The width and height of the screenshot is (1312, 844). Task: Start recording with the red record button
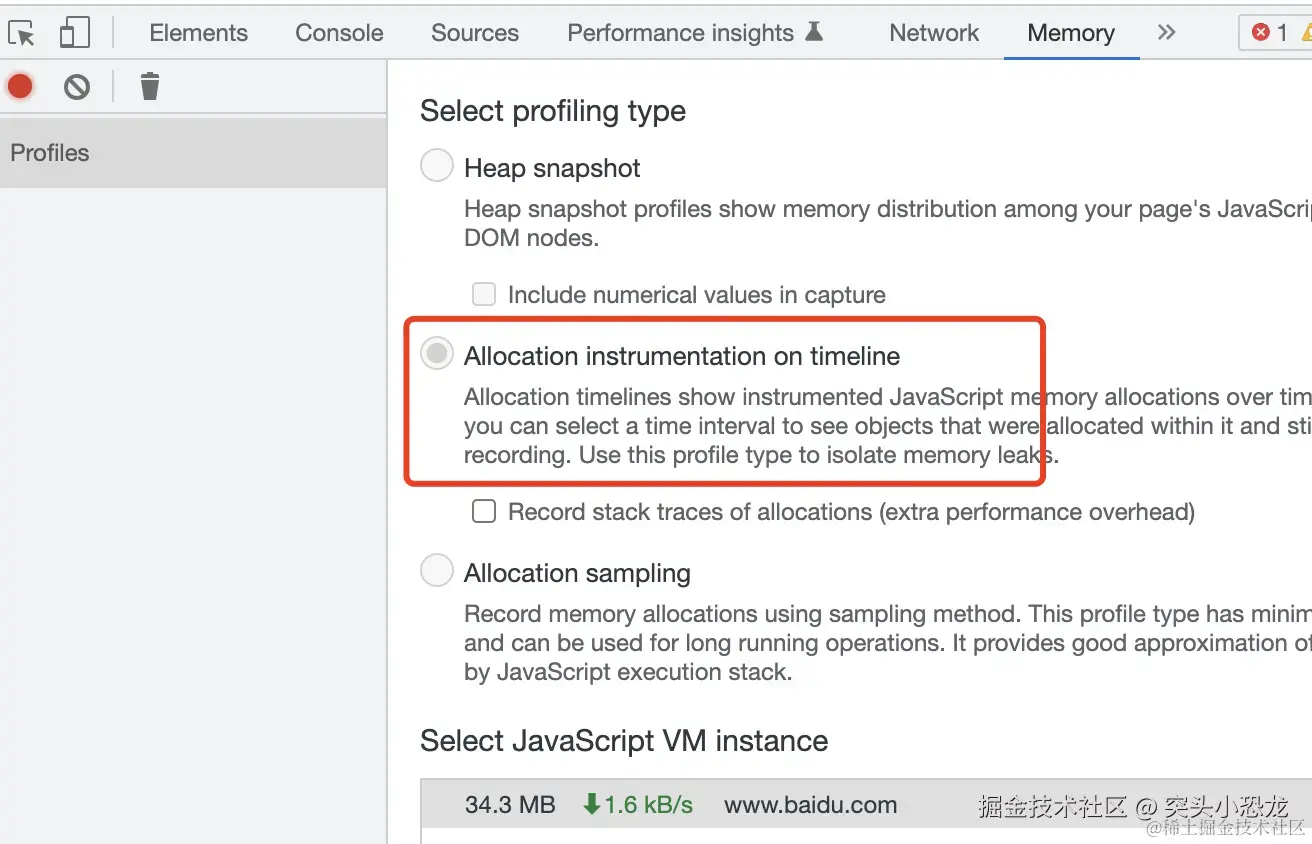[20, 87]
